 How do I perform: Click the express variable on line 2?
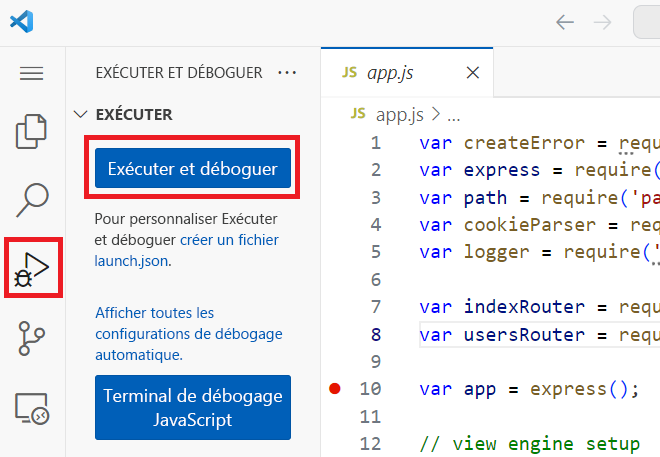pyautogui.click(x=502, y=171)
